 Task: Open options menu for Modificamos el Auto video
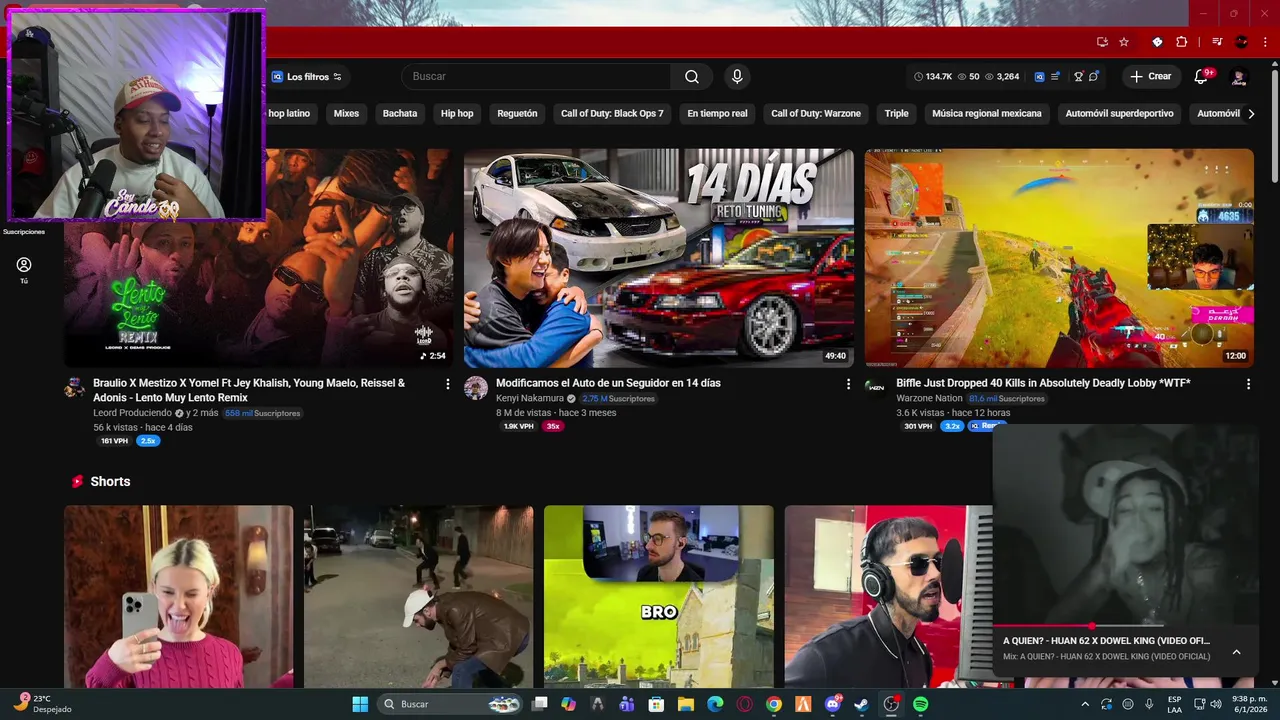pos(848,384)
